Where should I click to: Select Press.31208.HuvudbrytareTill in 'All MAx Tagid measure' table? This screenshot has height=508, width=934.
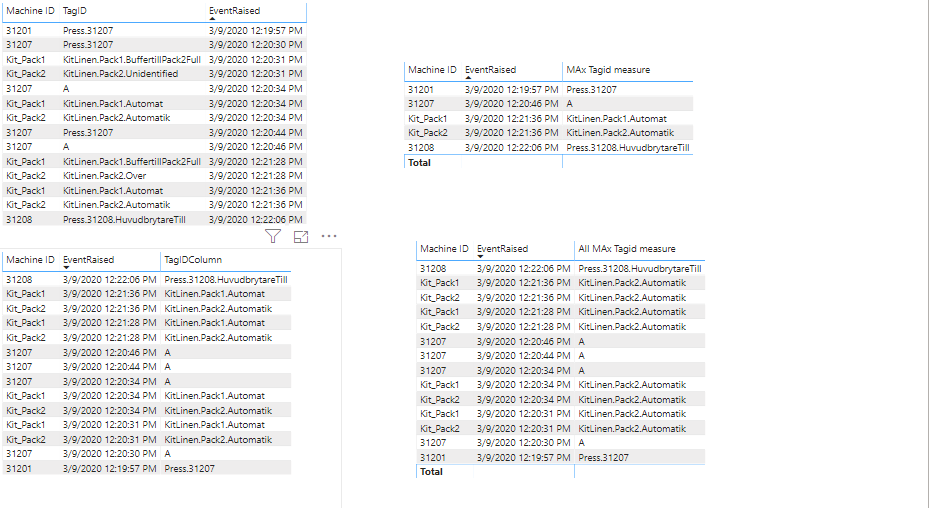coord(640,269)
